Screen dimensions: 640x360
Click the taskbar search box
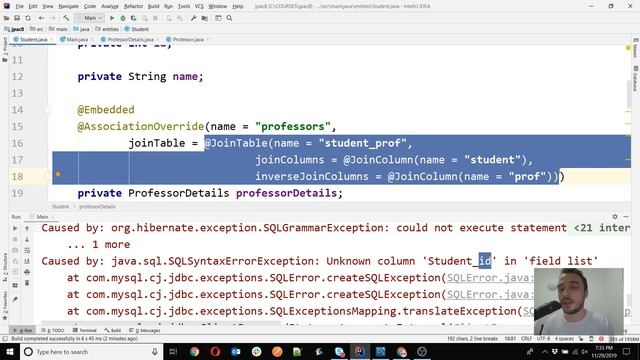(x=91, y=352)
